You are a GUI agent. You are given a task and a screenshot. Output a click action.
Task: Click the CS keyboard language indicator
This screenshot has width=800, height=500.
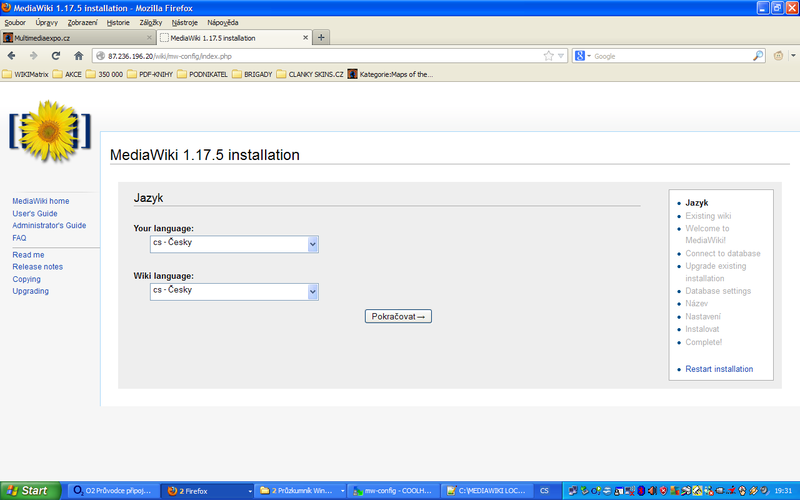click(x=544, y=491)
